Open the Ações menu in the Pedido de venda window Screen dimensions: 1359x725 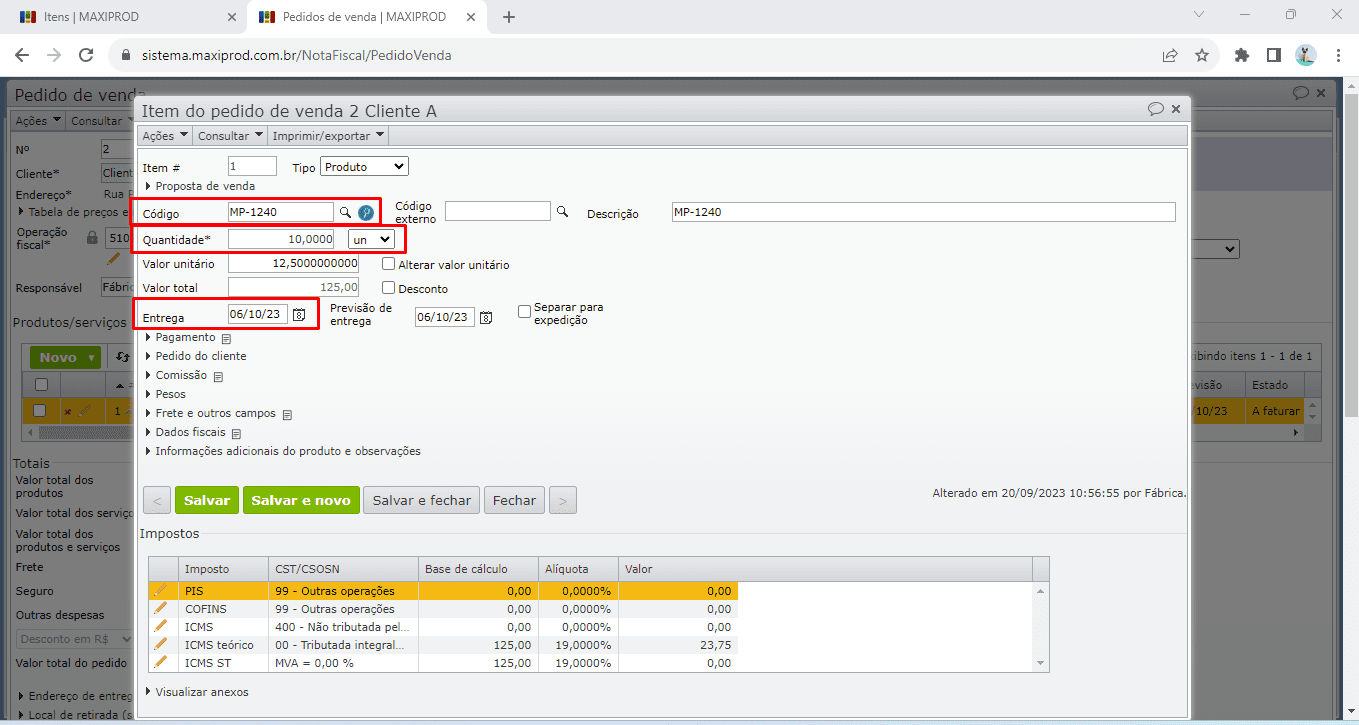(38, 121)
